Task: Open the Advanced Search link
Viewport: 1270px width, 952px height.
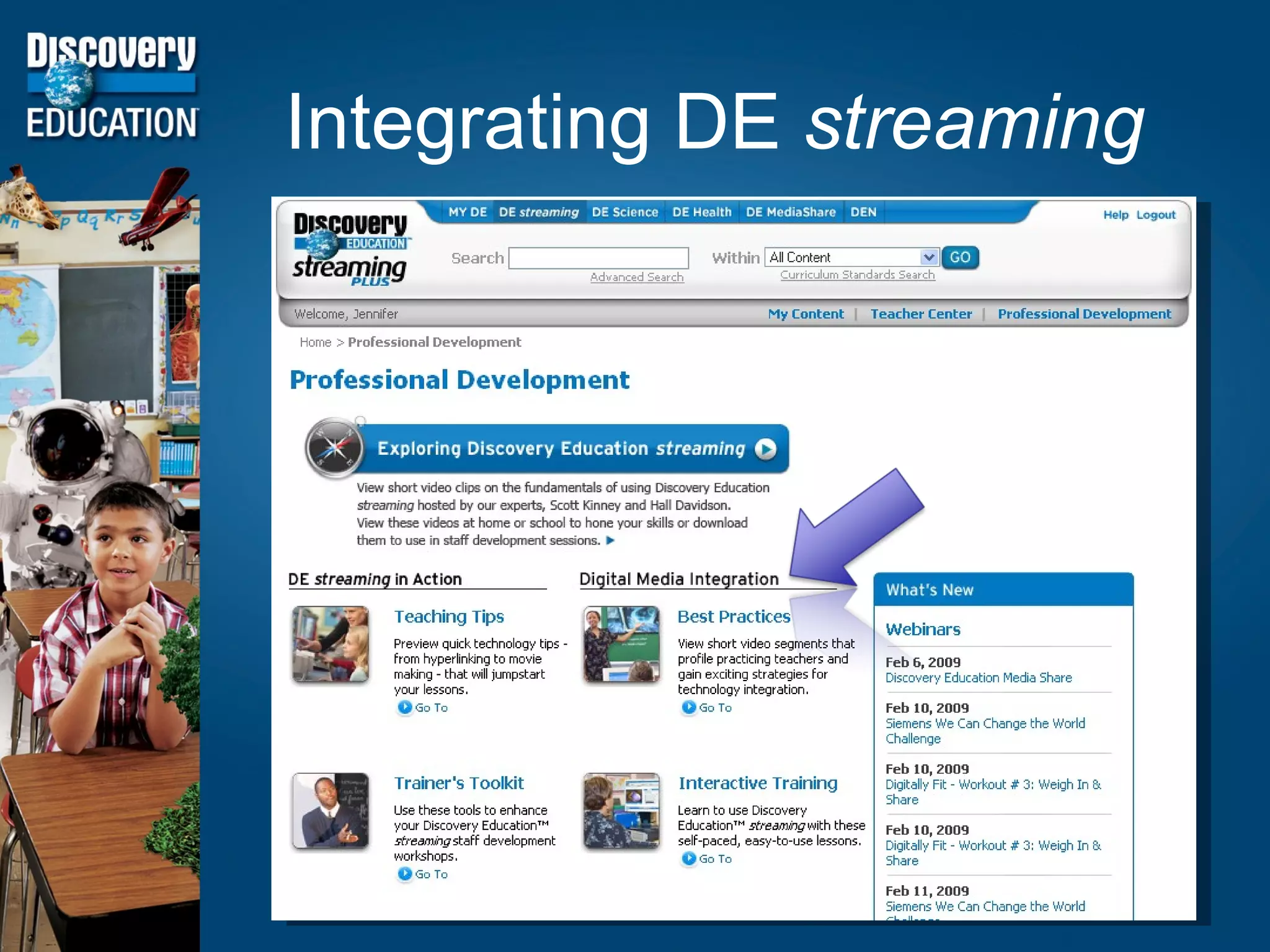Action: (637, 277)
